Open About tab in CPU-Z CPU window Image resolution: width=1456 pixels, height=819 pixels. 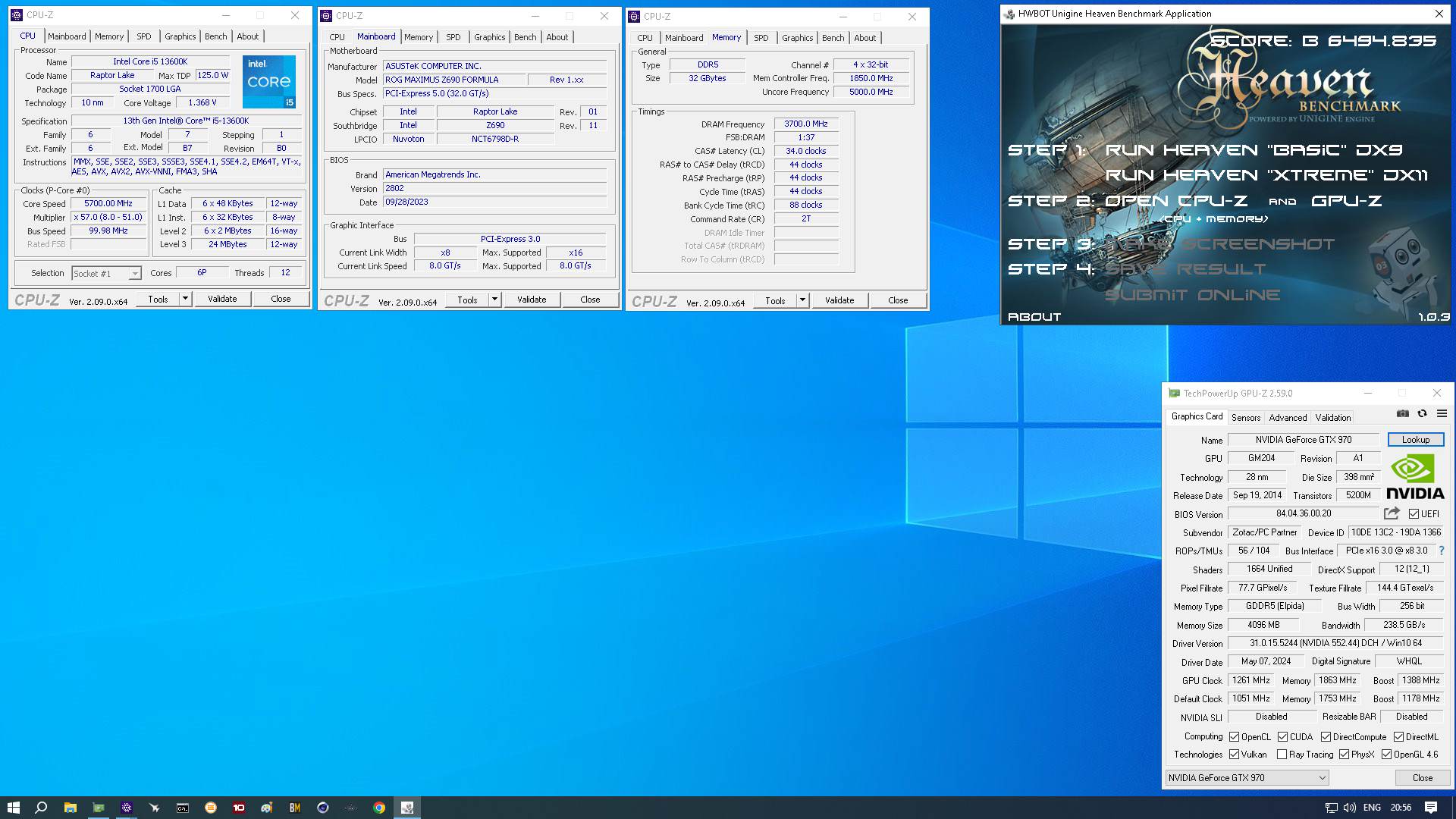[x=248, y=36]
